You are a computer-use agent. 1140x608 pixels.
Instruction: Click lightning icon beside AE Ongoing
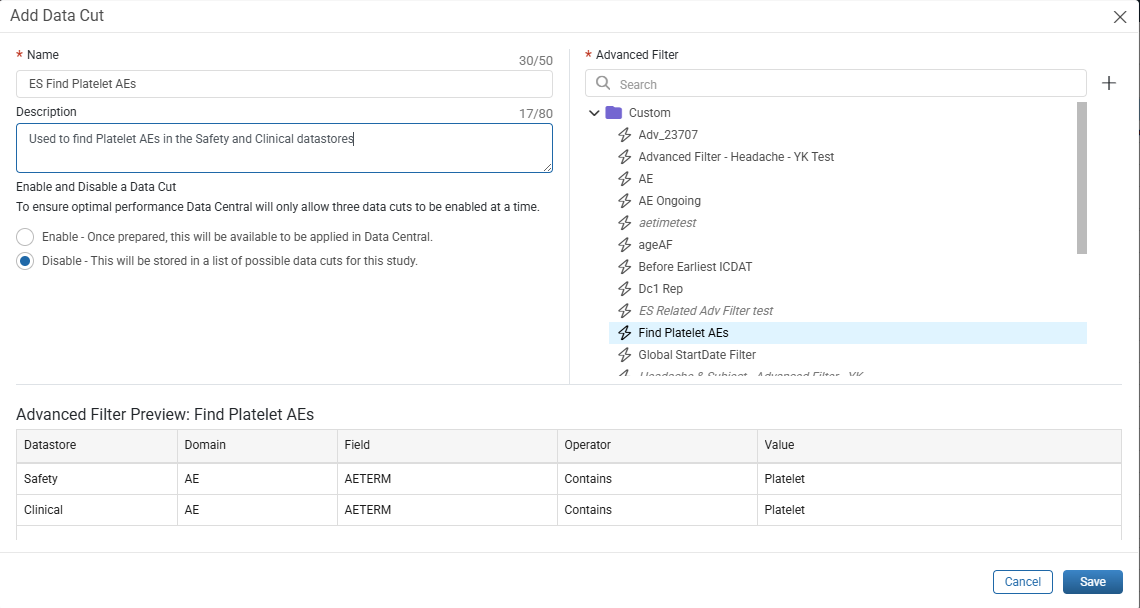click(x=624, y=201)
